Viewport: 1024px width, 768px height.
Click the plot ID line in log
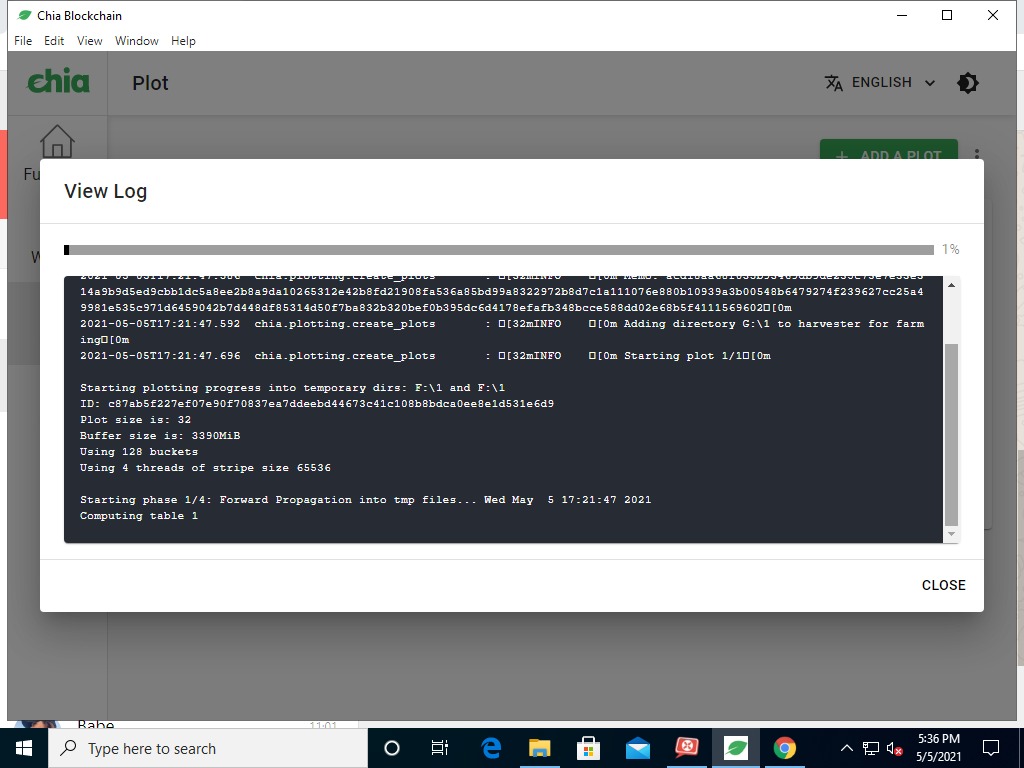click(x=317, y=404)
